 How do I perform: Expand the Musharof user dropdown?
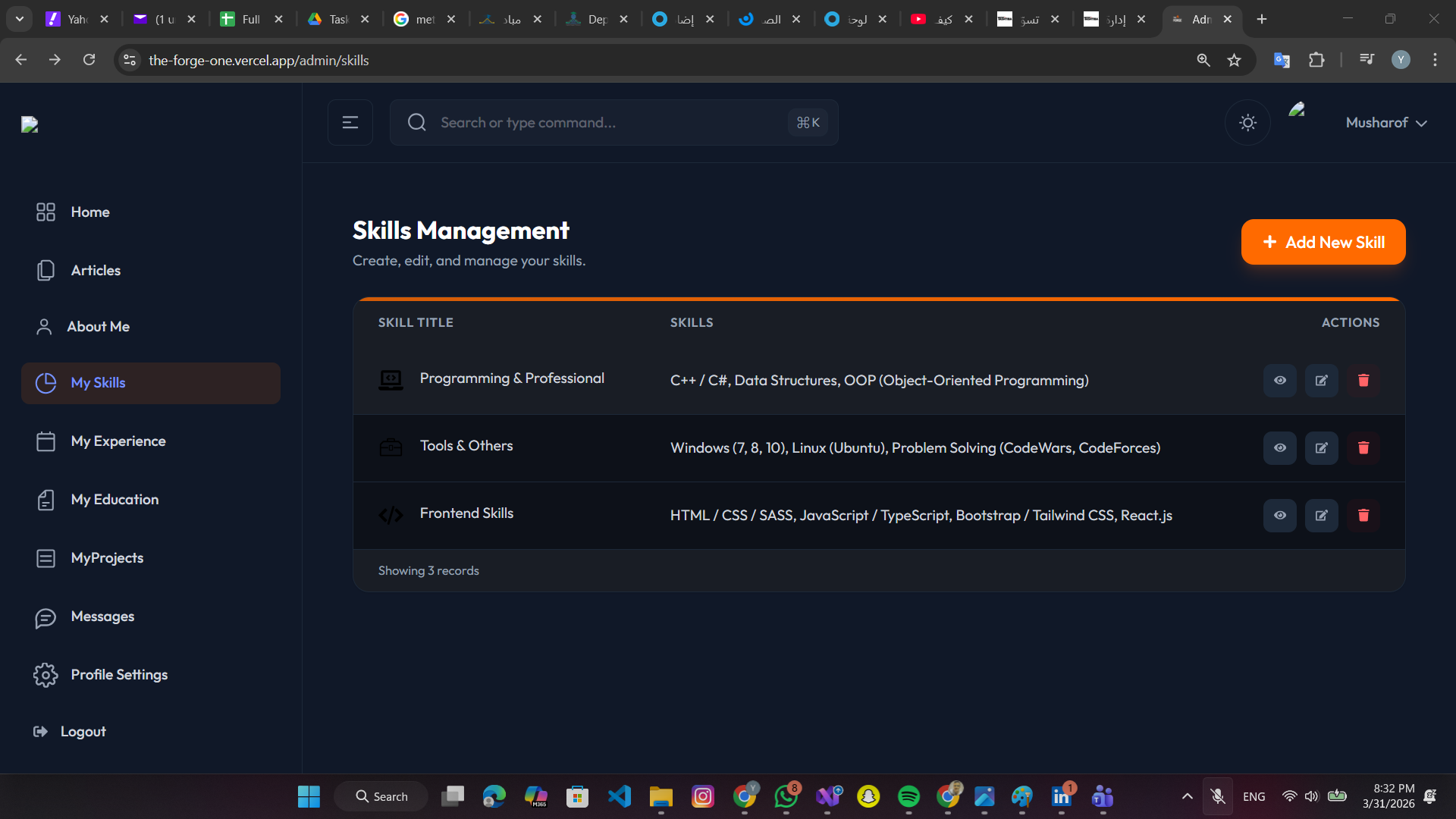[x=1386, y=123]
